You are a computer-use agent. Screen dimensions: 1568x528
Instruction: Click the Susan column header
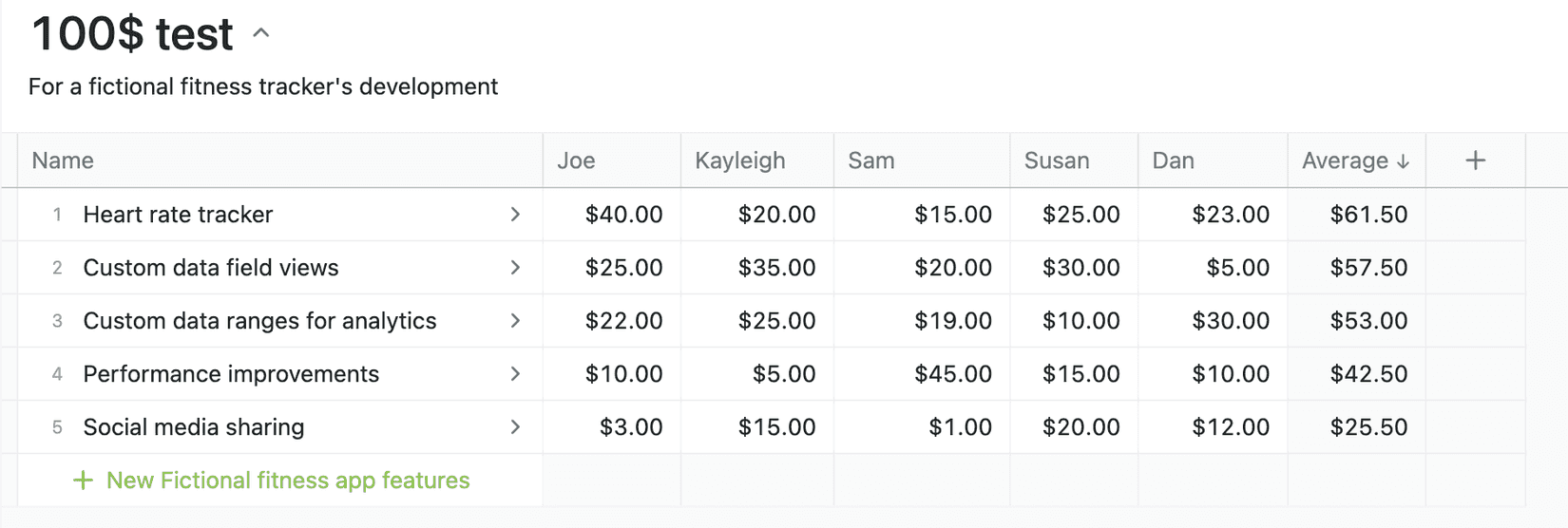(1056, 160)
